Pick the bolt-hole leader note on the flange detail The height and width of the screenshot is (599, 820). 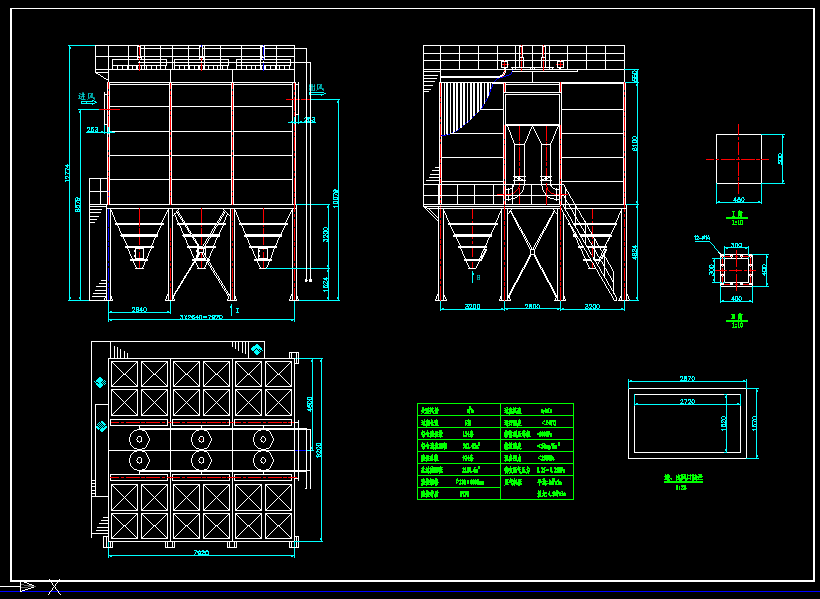[702, 237]
